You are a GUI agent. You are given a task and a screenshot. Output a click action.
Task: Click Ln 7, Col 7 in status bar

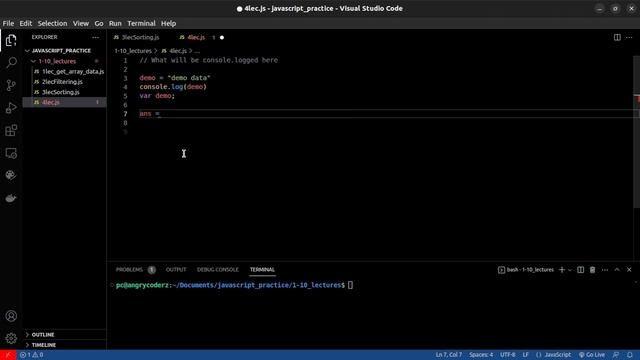pyautogui.click(x=449, y=355)
